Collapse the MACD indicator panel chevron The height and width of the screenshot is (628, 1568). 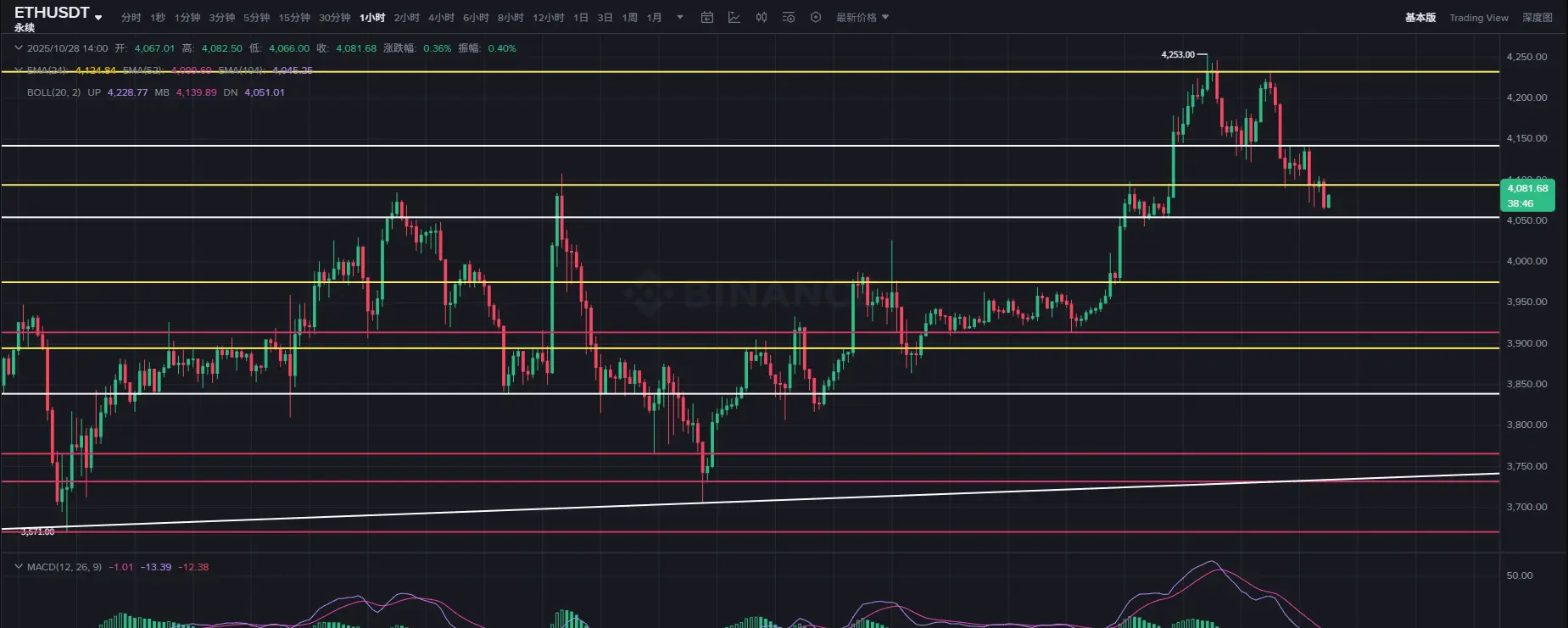19,567
